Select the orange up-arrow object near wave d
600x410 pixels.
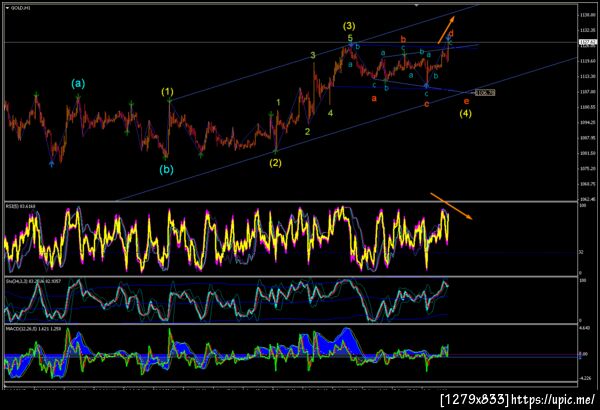coord(446,29)
